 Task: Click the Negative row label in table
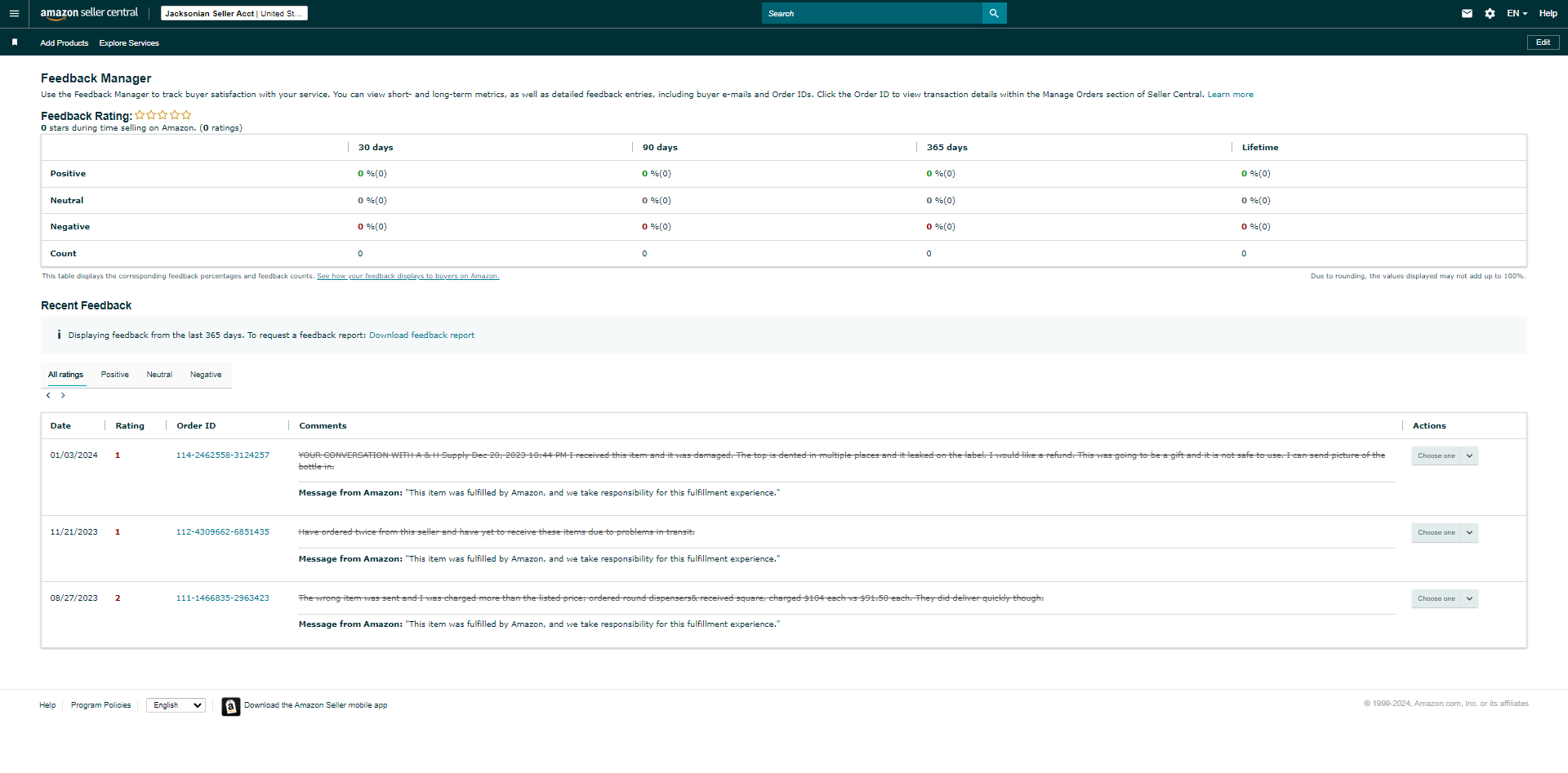pos(69,227)
